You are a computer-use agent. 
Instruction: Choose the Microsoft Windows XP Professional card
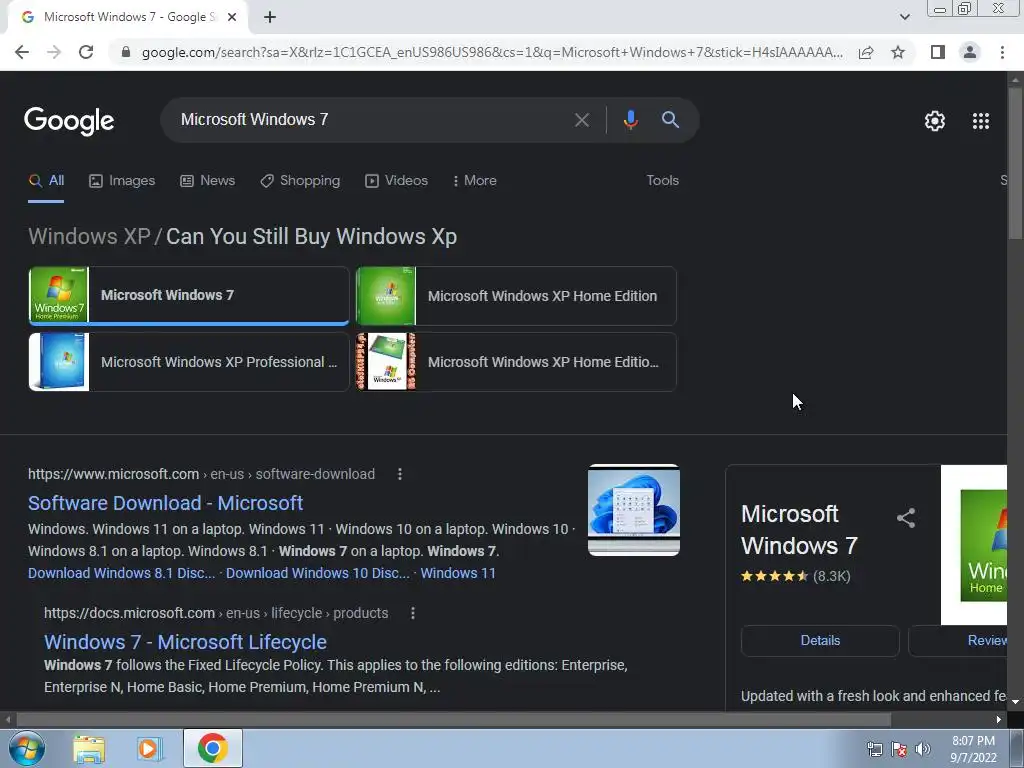[x=189, y=362]
